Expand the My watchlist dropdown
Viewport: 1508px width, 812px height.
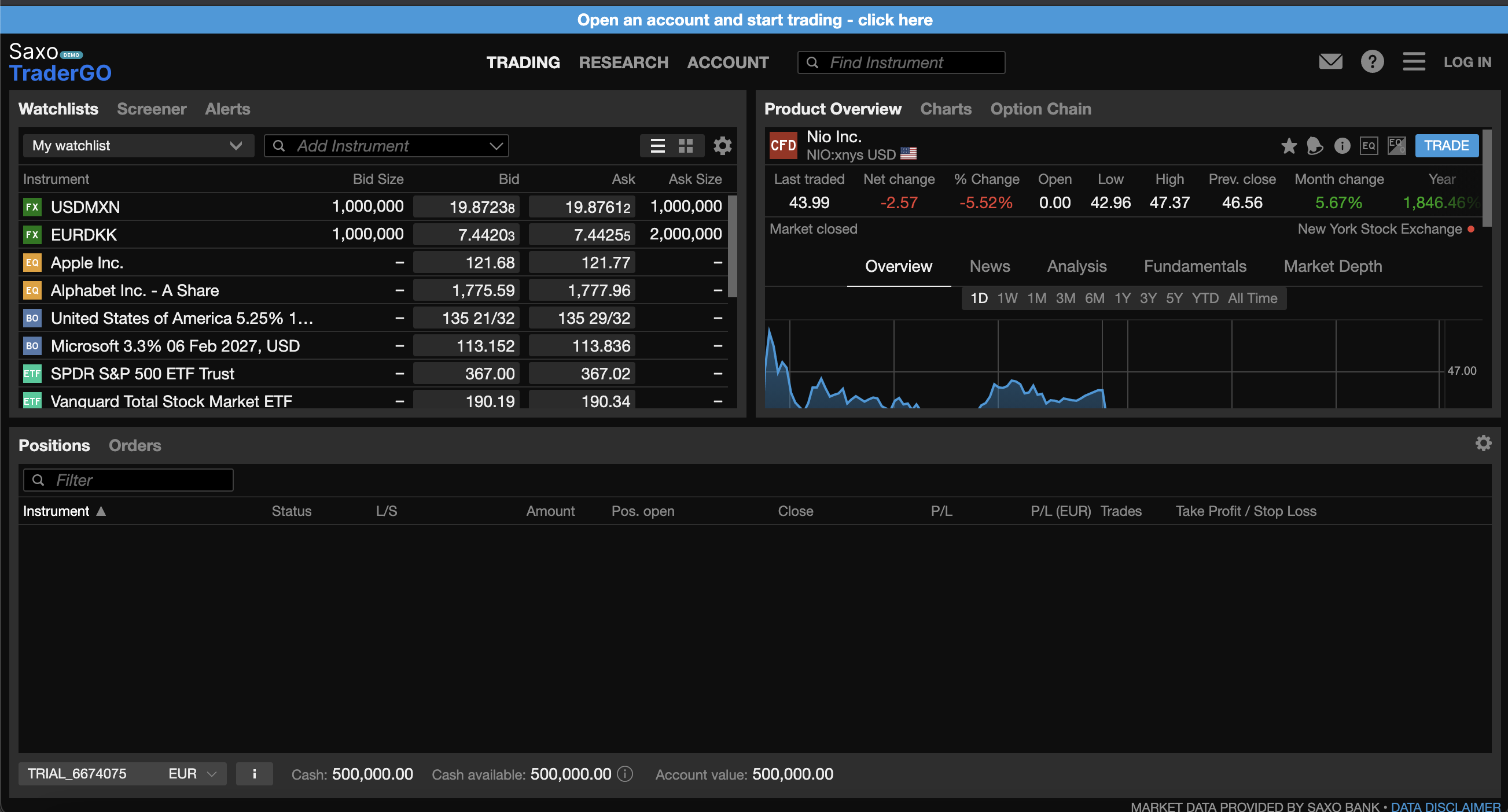[139, 146]
